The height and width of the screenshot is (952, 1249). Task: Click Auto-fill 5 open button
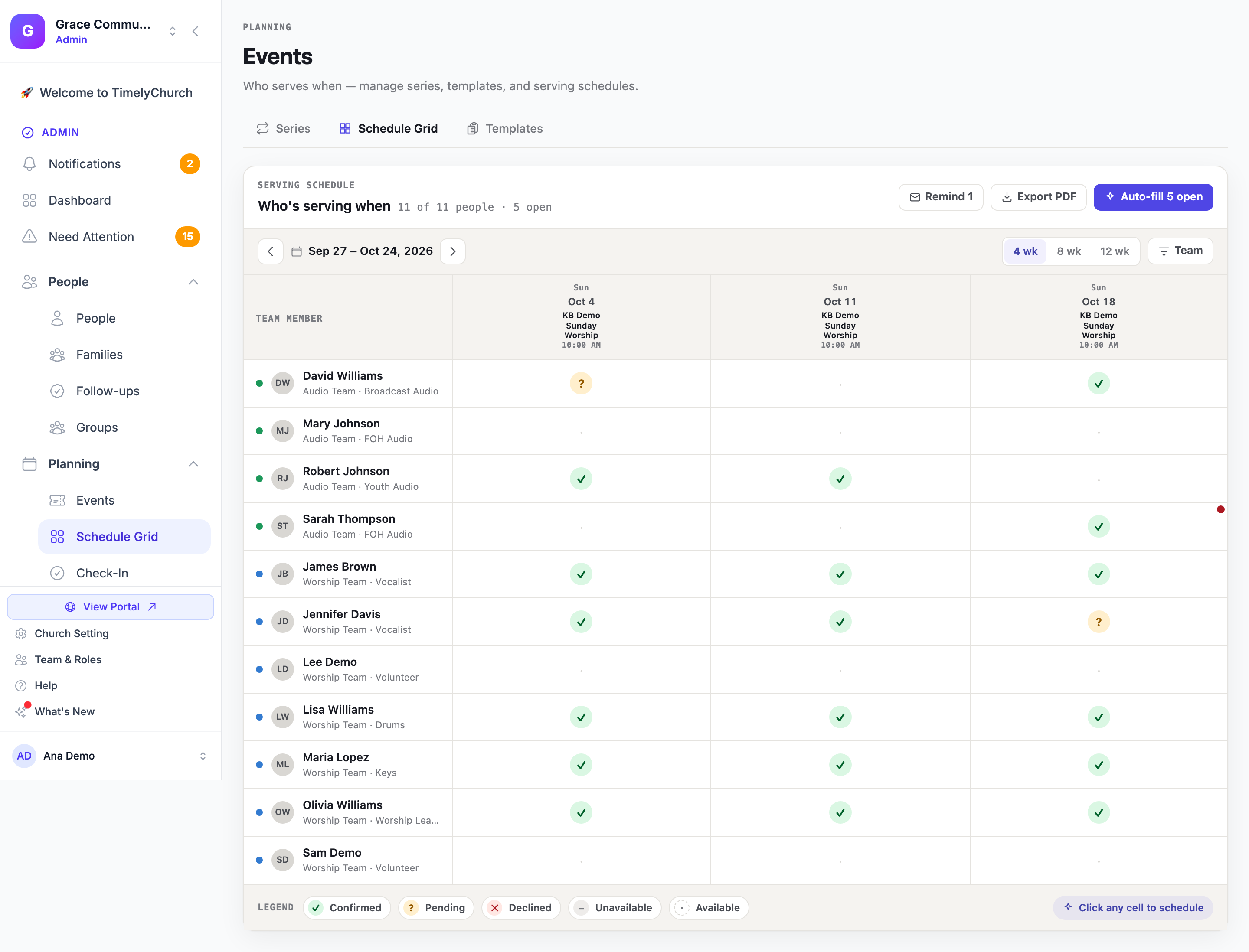[x=1153, y=197]
